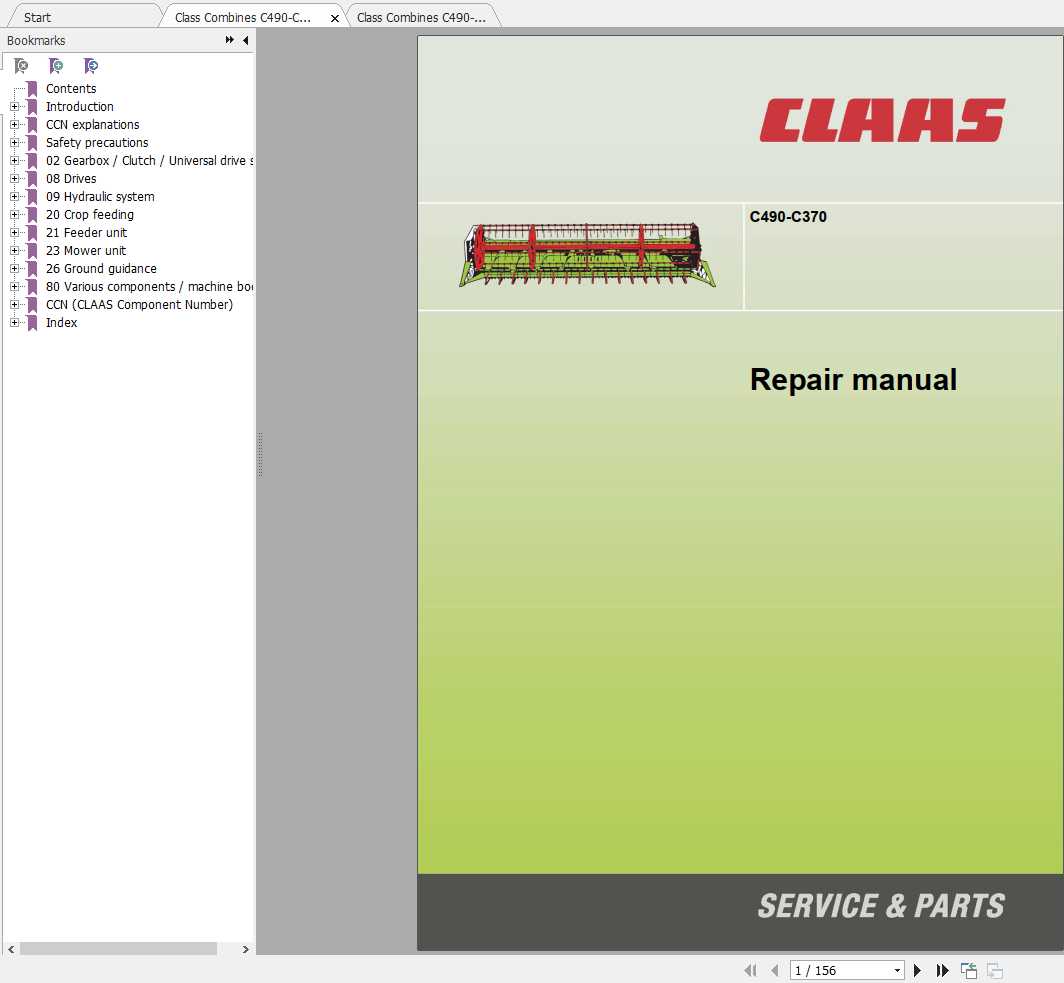The height and width of the screenshot is (983, 1064).
Task: Open Safety precautions bookmark
Action: pos(97,142)
